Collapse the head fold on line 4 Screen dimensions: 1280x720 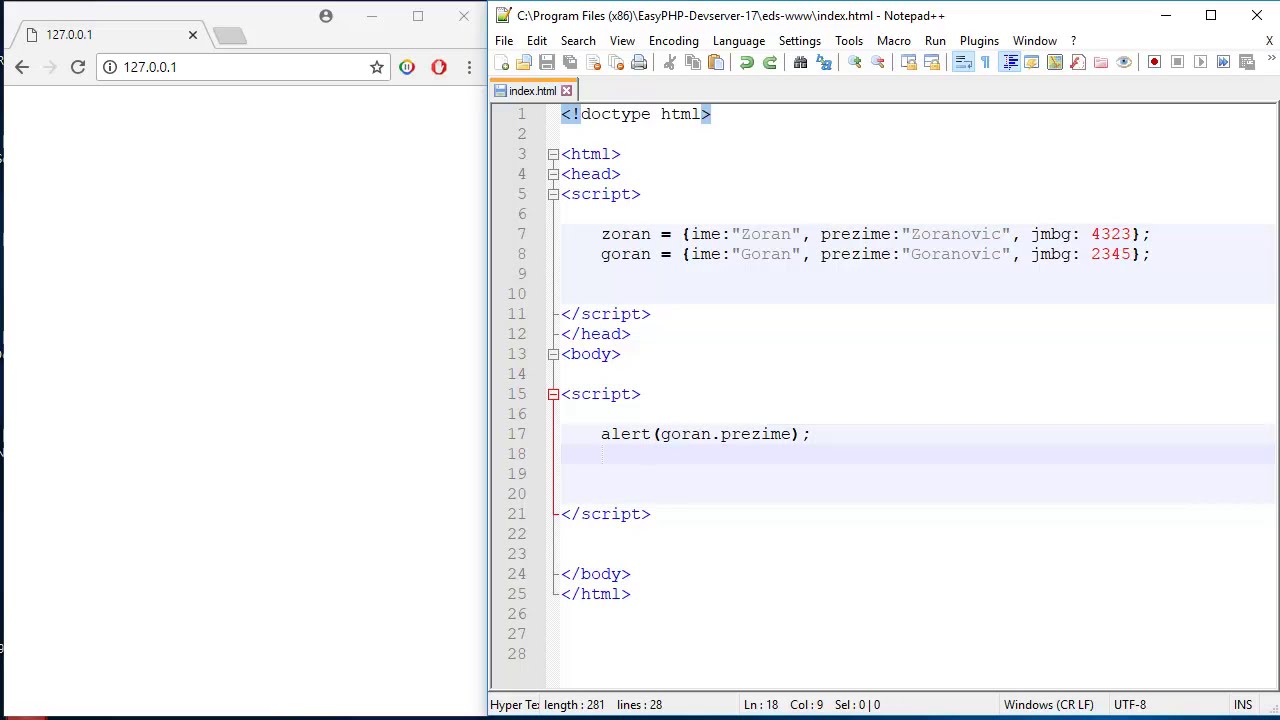(553, 174)
